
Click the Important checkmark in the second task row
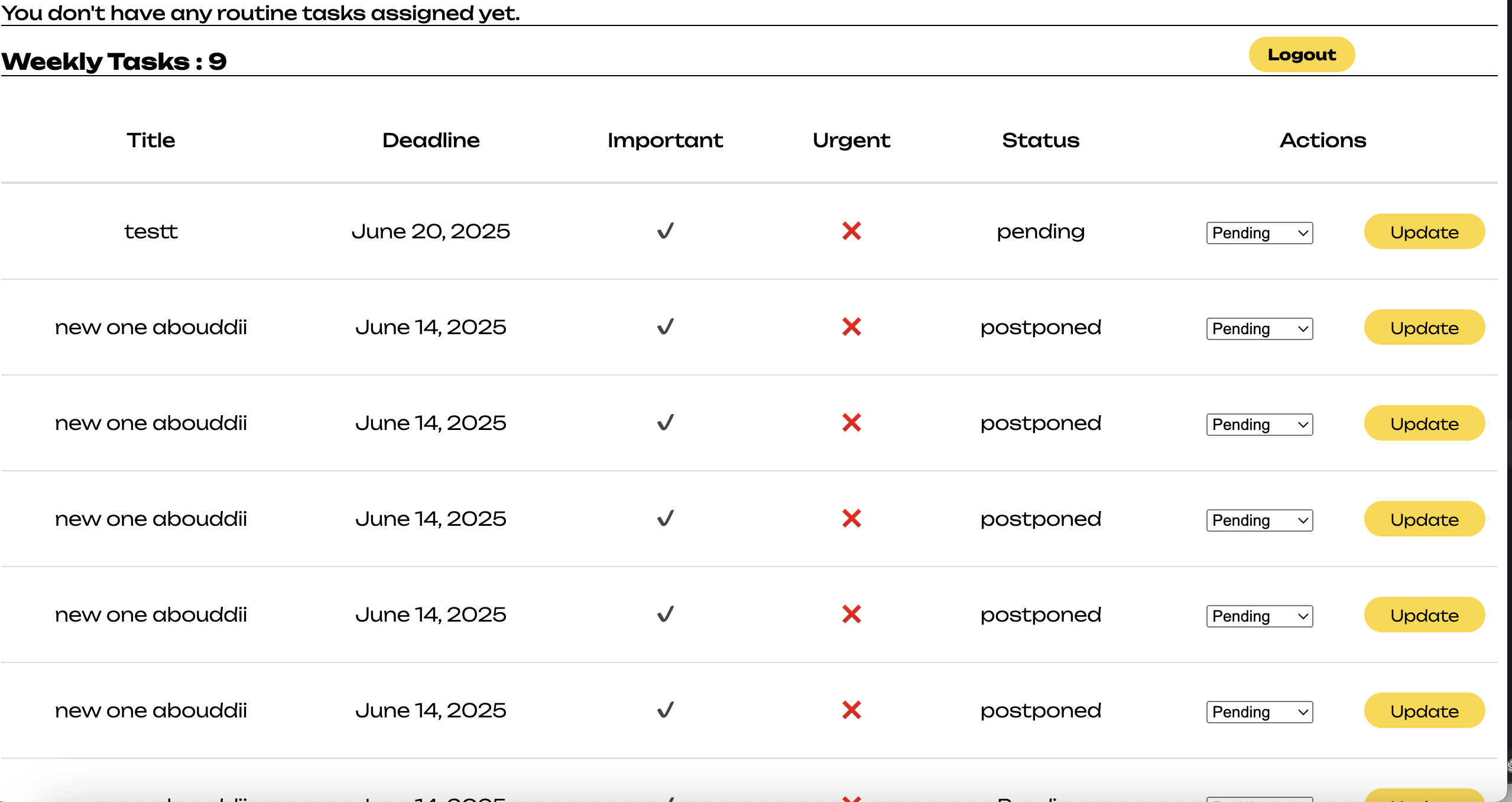(x=666, y=326)
